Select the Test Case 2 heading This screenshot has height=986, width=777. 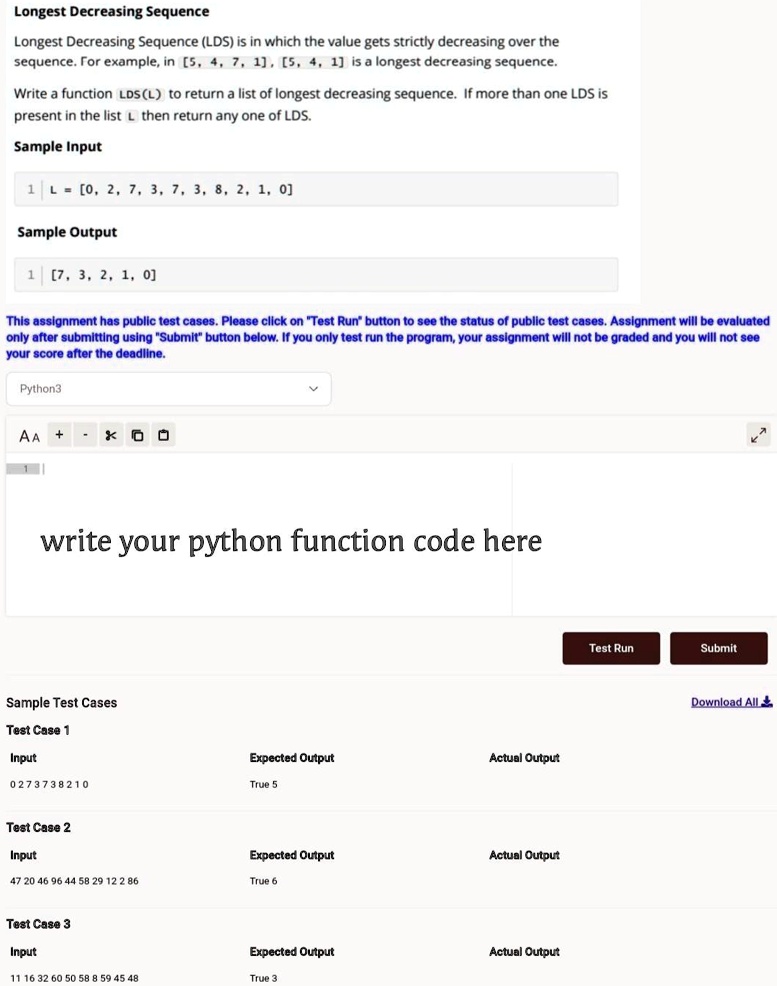[x=38, y=828]
